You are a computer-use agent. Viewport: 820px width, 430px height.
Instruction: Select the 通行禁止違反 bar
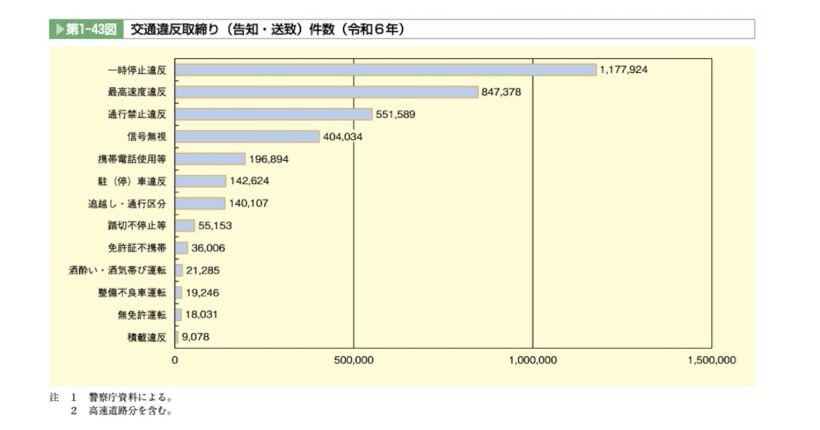273,115
